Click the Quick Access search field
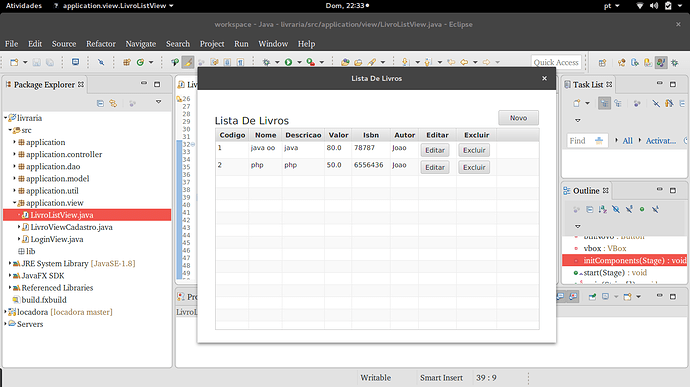690x387 pixels. click(556, 63)
